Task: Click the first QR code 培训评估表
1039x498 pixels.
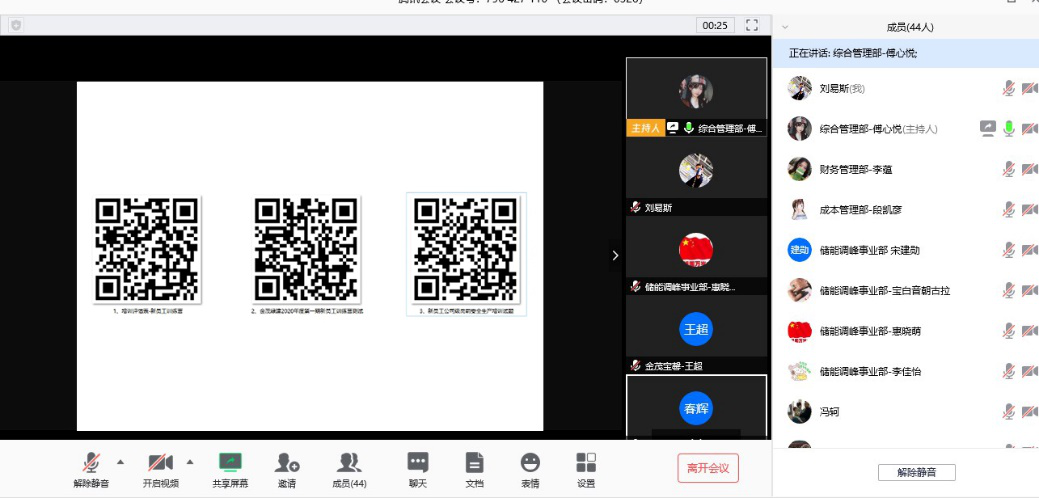Action: coord(147,249)
